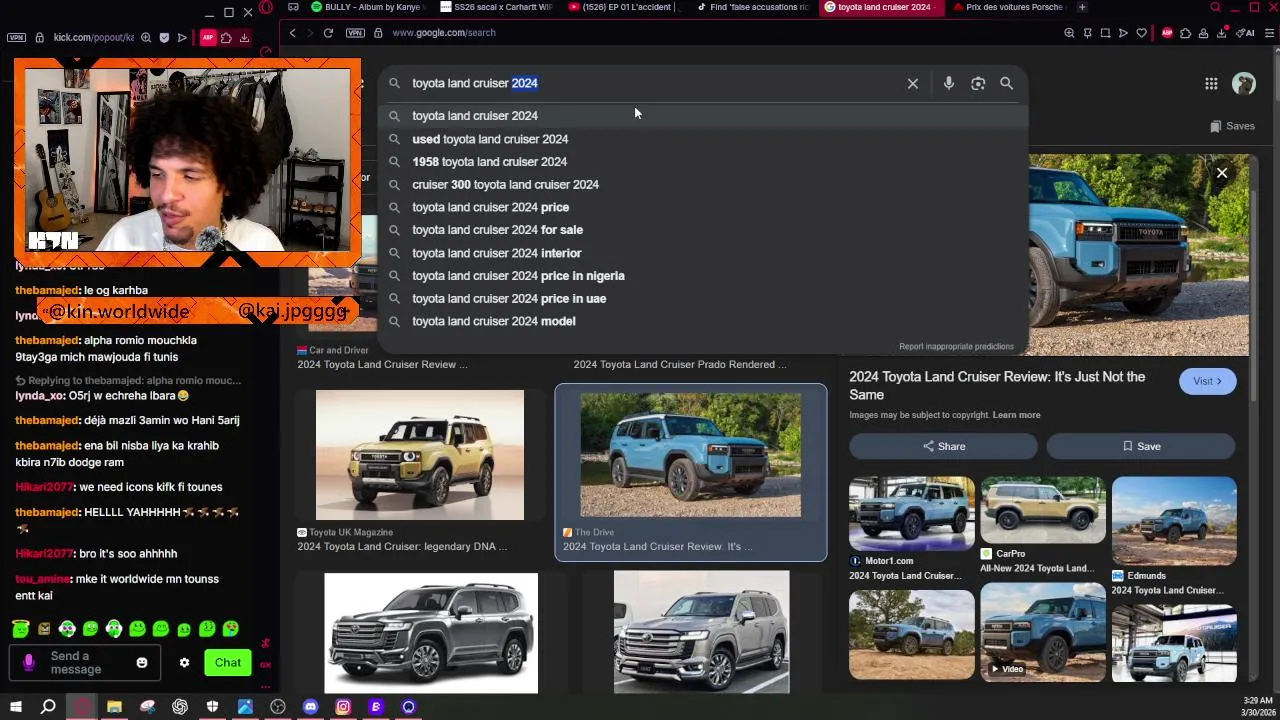Screen dimensions: 1280x720
Task: Switch to the BULLY album Spotify tab
Action: pyautogui.click(x=368, y=7)
